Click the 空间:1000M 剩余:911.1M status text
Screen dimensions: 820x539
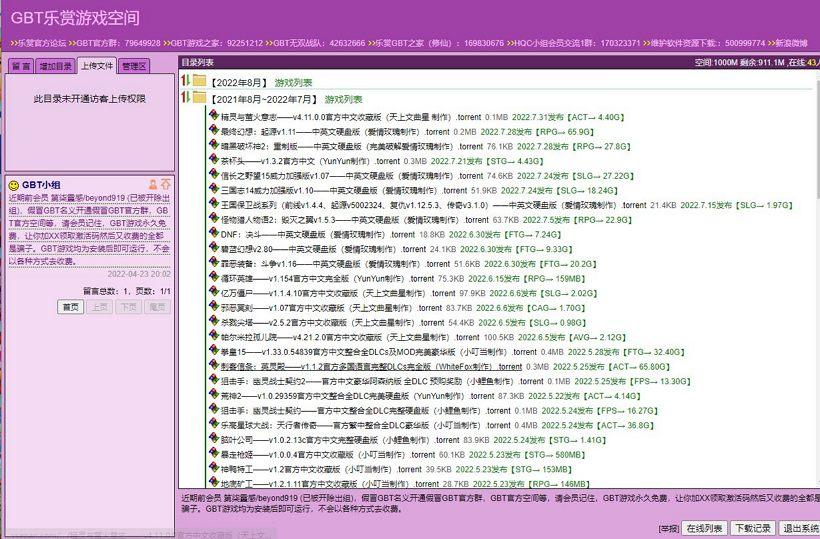[739, 62]
